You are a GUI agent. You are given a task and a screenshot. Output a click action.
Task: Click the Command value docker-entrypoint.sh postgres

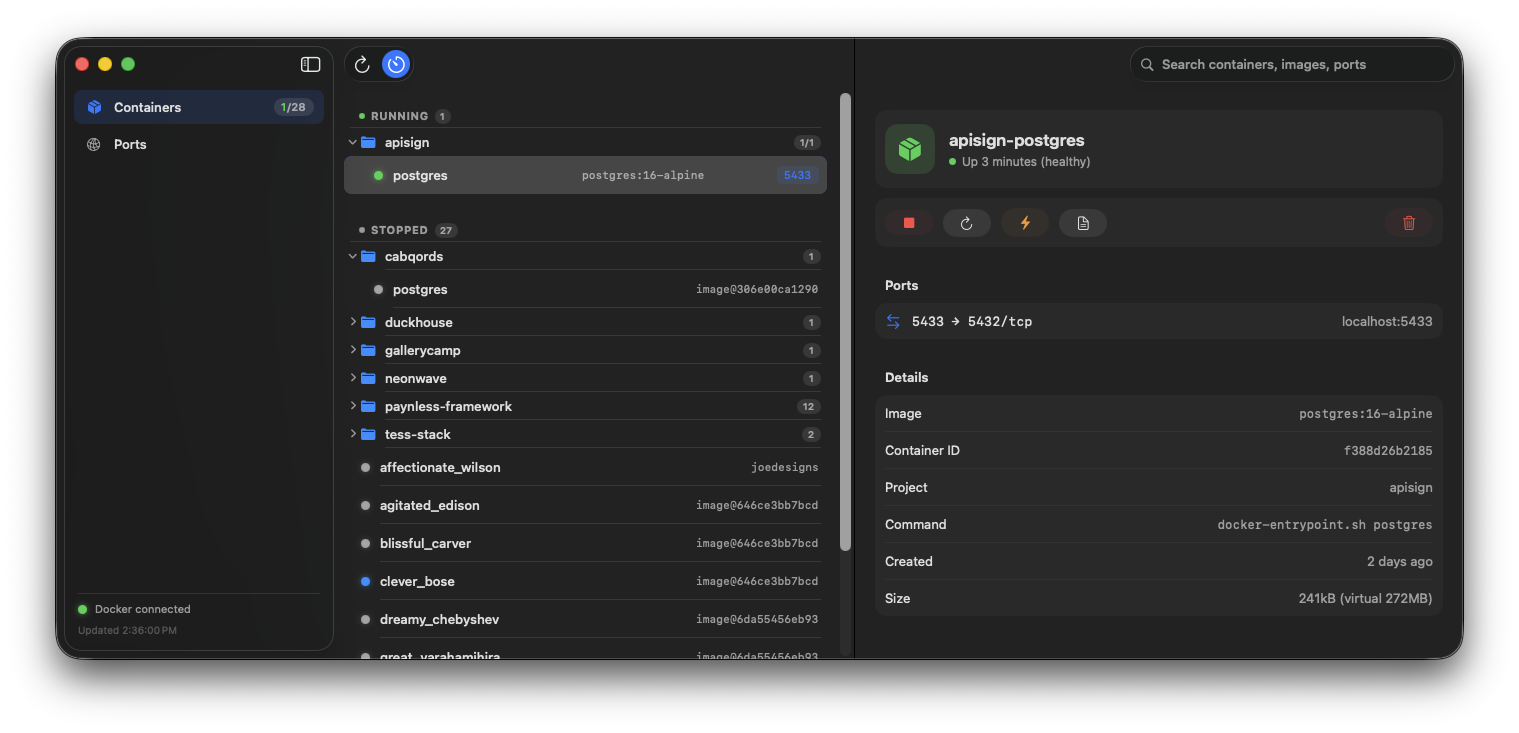tap(1324, 525)
